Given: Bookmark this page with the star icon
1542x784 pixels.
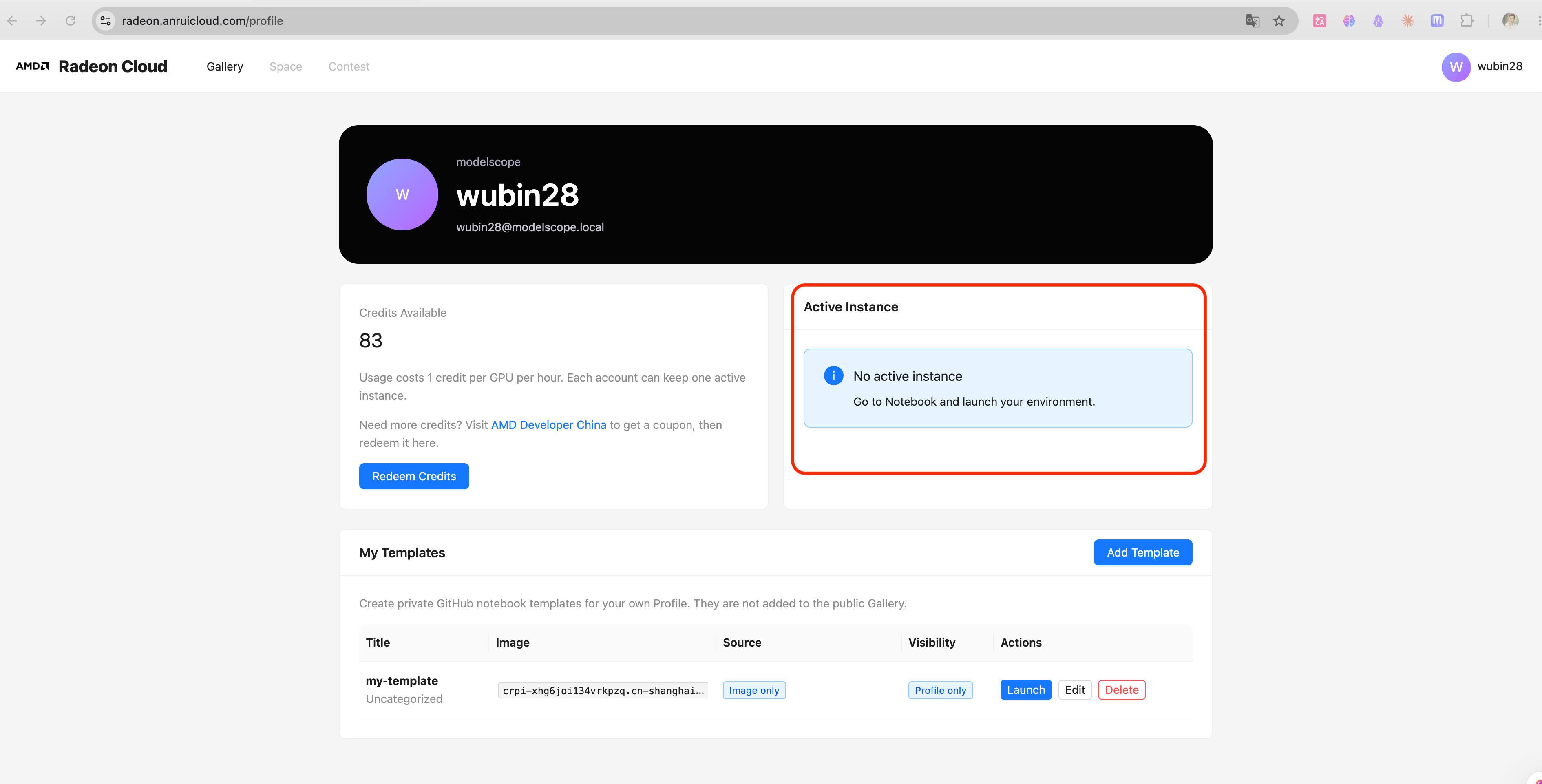Looking at the screenshot, I should pyautogui.click(x=1279, y=21).
